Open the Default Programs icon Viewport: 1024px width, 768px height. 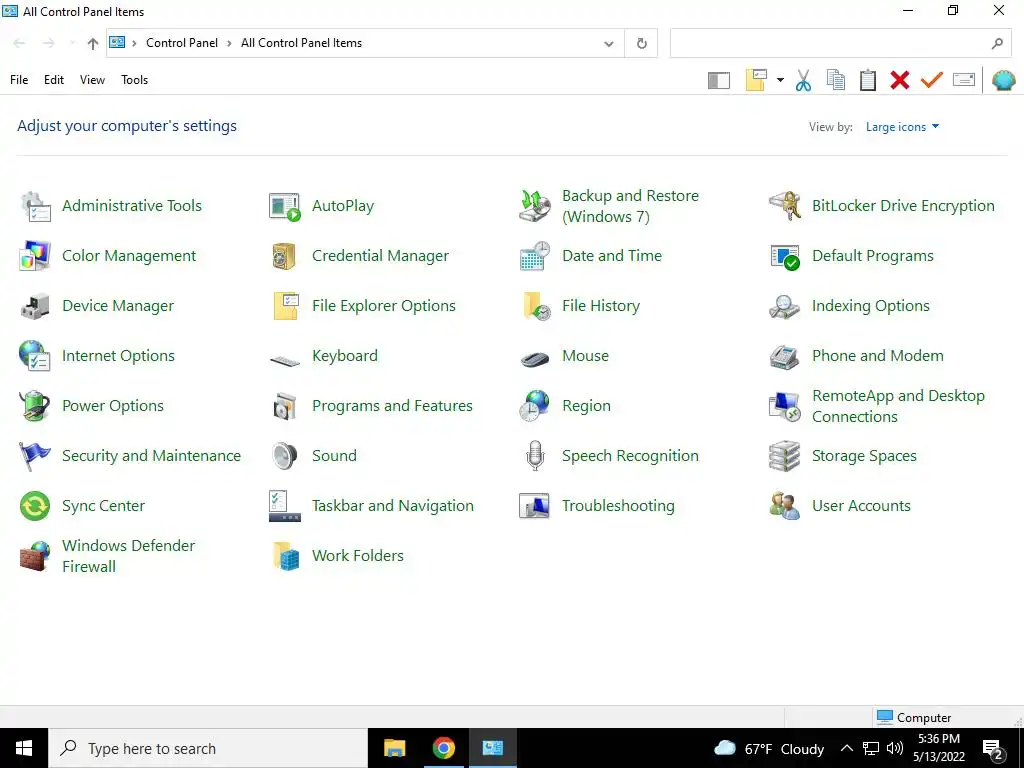pos(784,256)
